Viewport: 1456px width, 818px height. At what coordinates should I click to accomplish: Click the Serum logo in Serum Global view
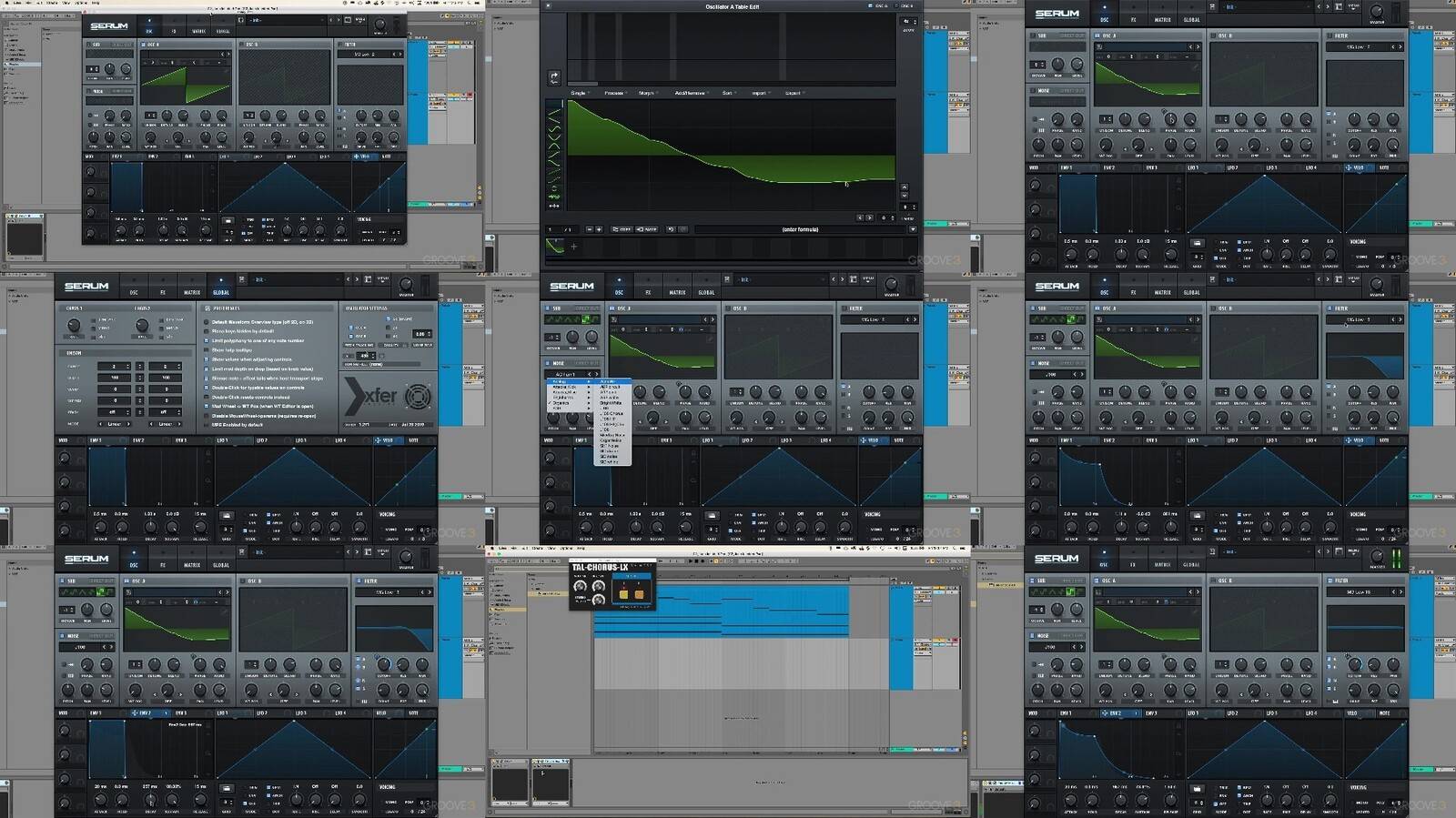(86, 287)
